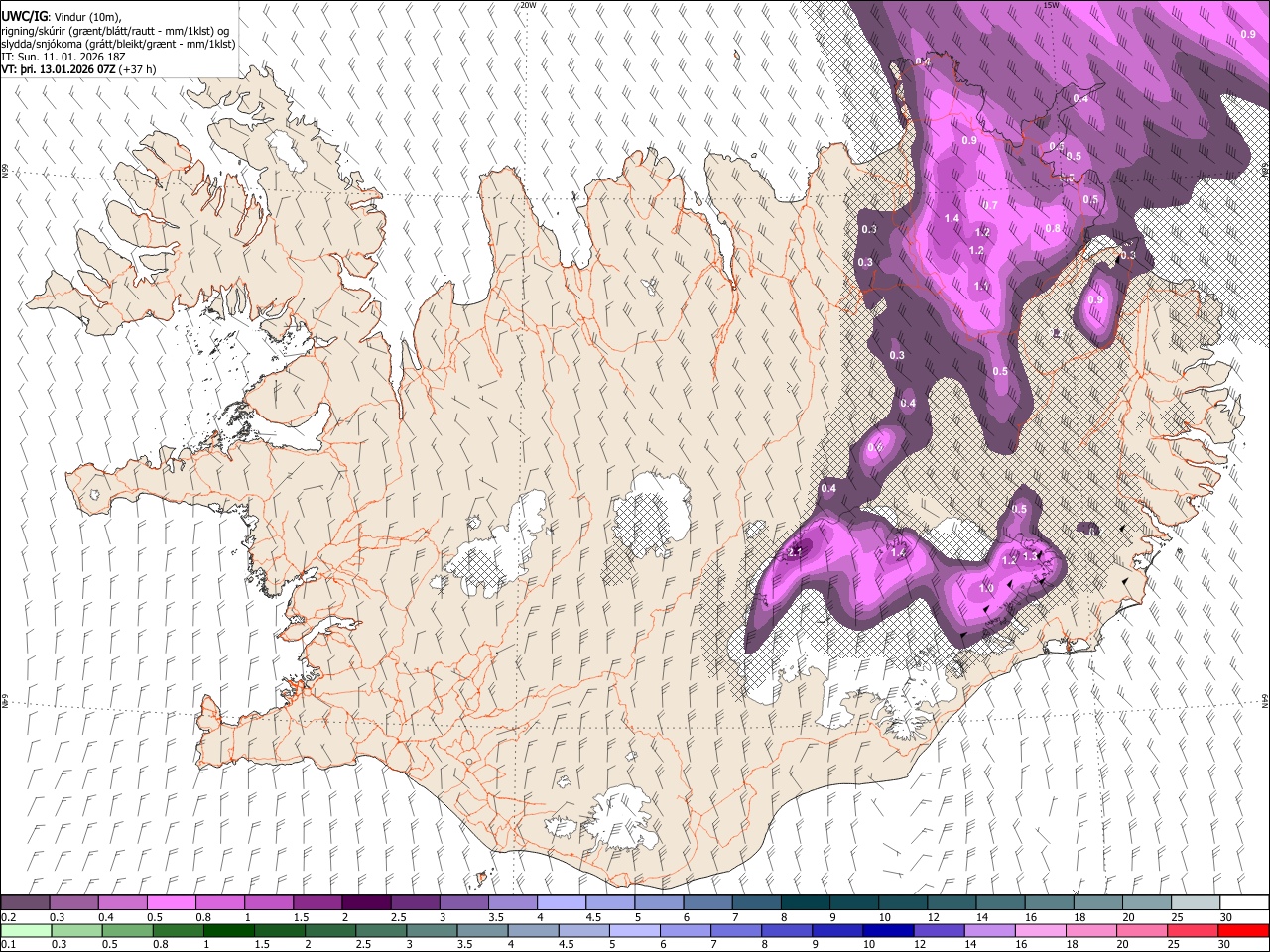Click the '9' label in the bottom legend row

816,944
